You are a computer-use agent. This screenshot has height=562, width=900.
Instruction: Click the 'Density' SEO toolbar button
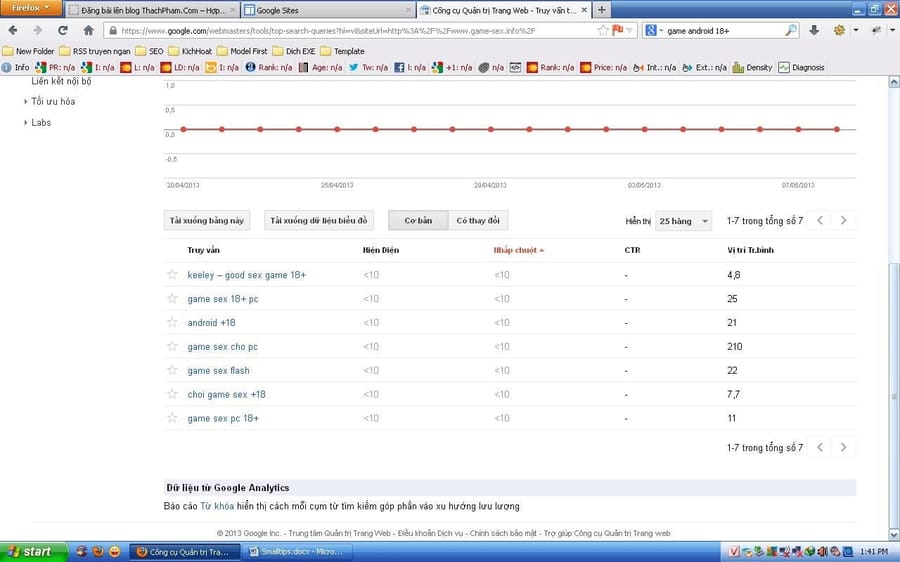coord(752,67)
